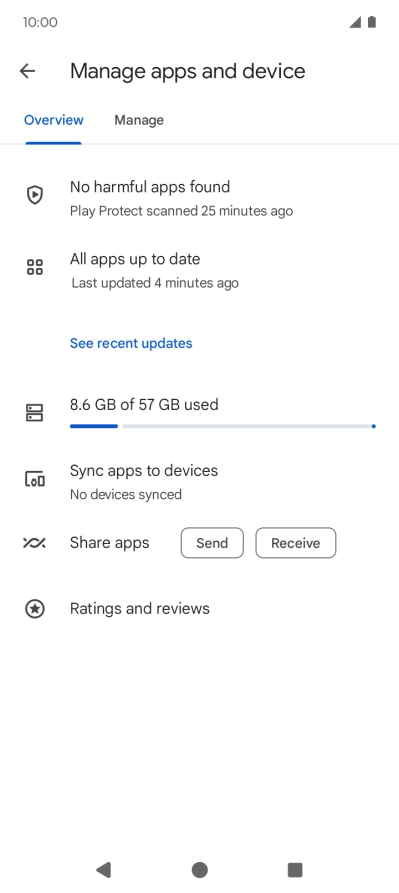Select the Overview tab

pyautogui.click(x=54, y=120)
